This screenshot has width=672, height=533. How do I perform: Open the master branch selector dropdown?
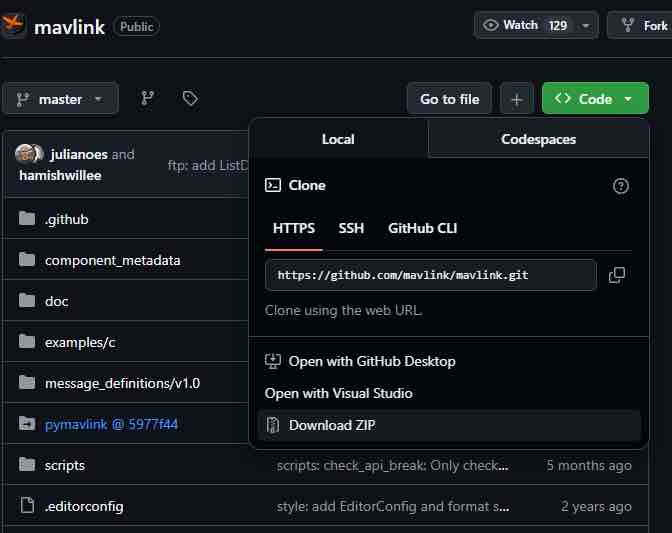click(x=60, y=99)
